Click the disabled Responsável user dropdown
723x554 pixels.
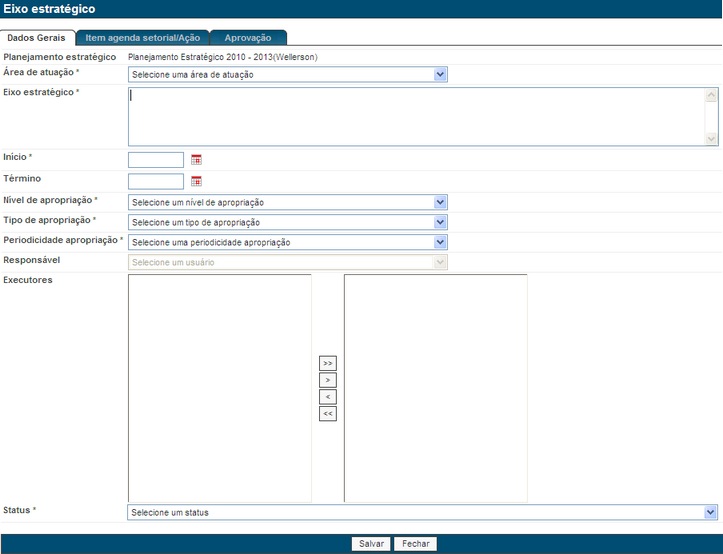(x=288, y=262)
